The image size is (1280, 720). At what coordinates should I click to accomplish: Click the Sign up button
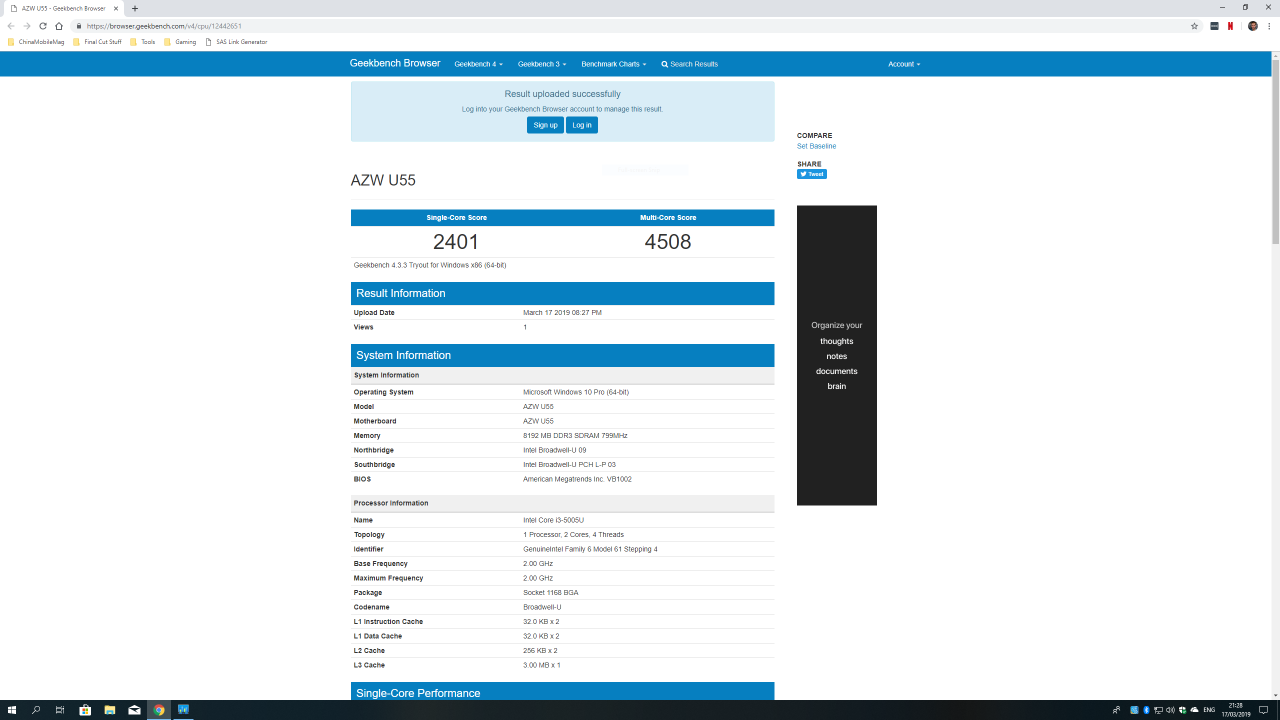[545, 125]
